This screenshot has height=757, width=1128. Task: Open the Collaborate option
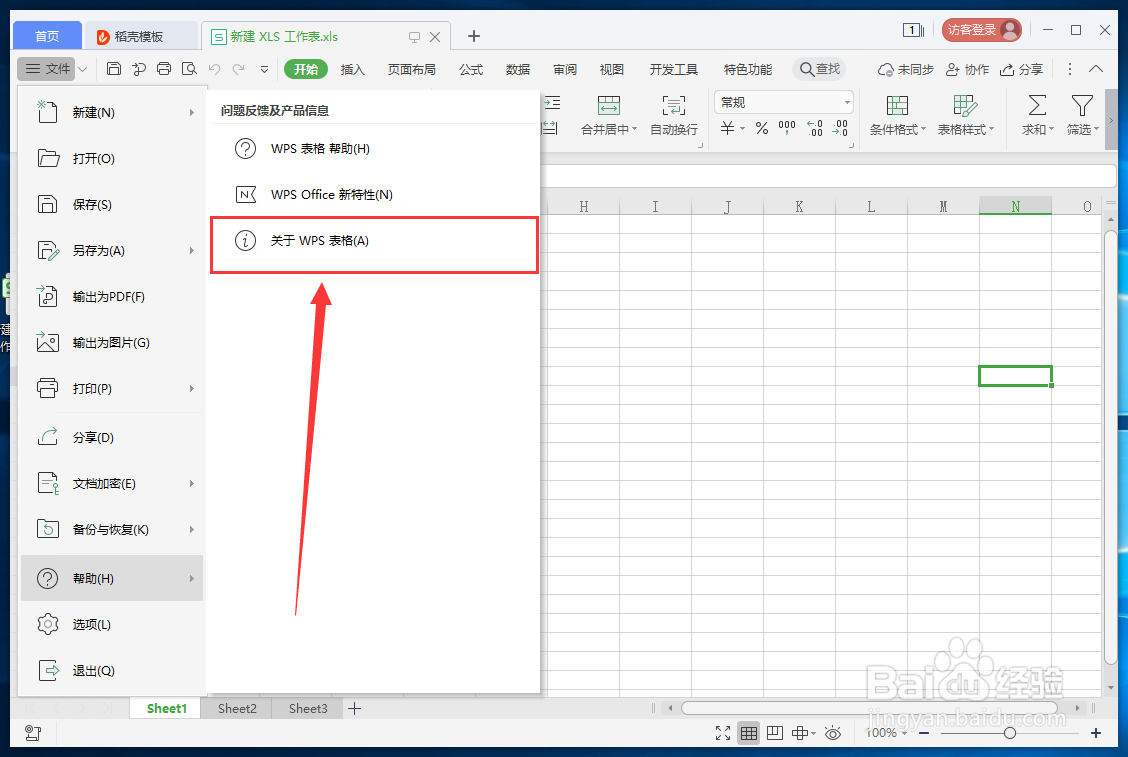[967, 69]
